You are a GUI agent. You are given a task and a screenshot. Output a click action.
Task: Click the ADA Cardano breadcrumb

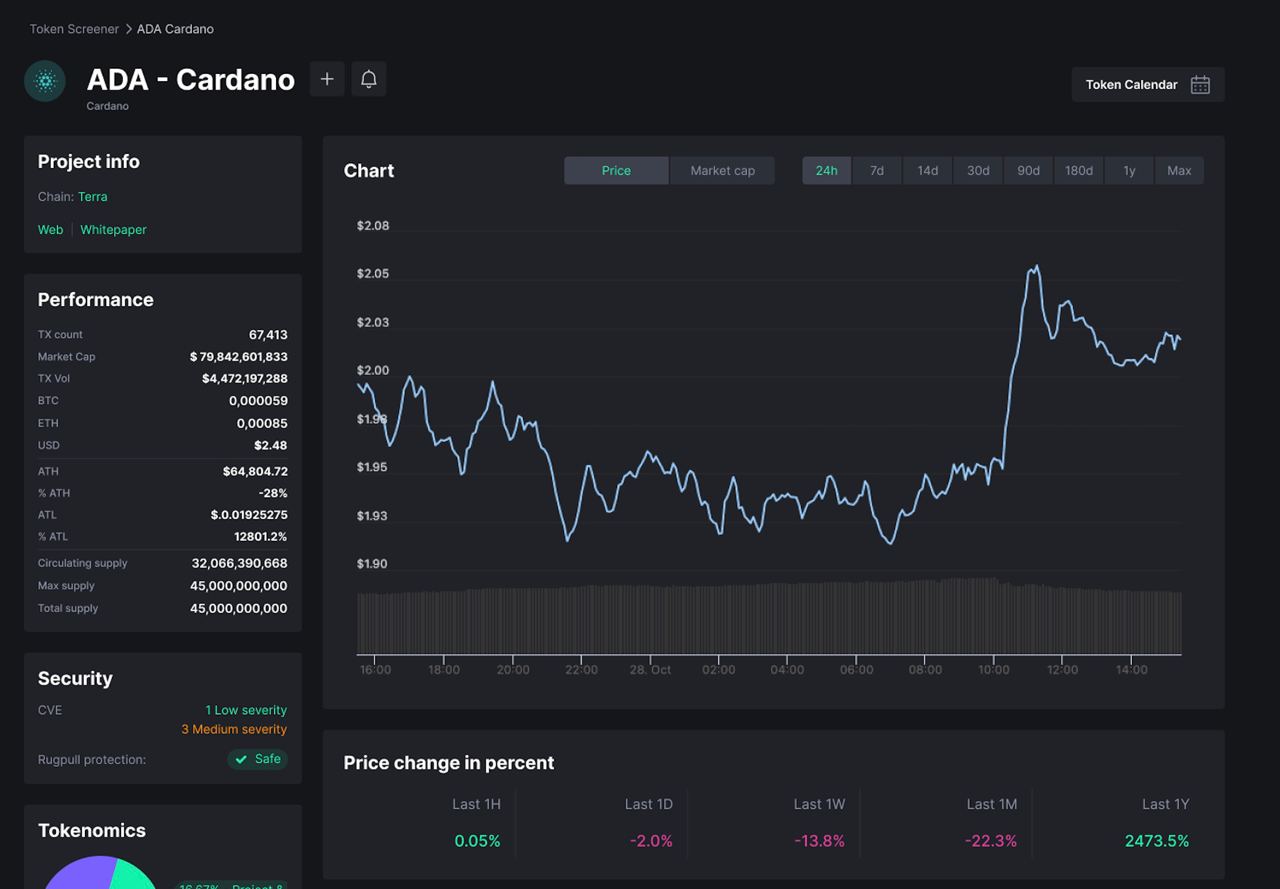click(x=175, y=29)
